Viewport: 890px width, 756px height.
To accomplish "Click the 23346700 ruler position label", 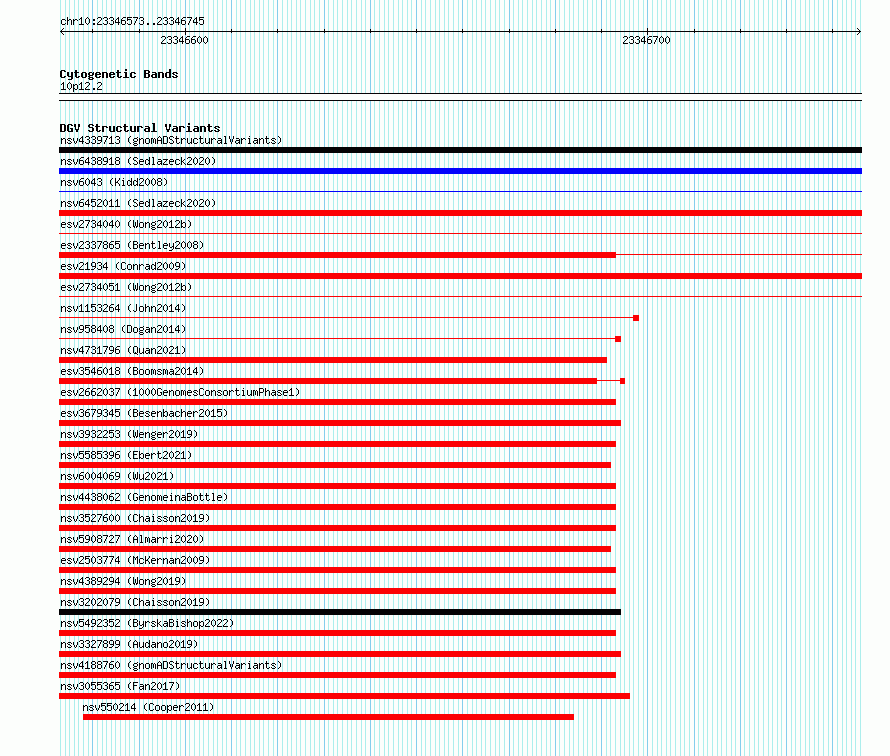I will tap(646, 40).
